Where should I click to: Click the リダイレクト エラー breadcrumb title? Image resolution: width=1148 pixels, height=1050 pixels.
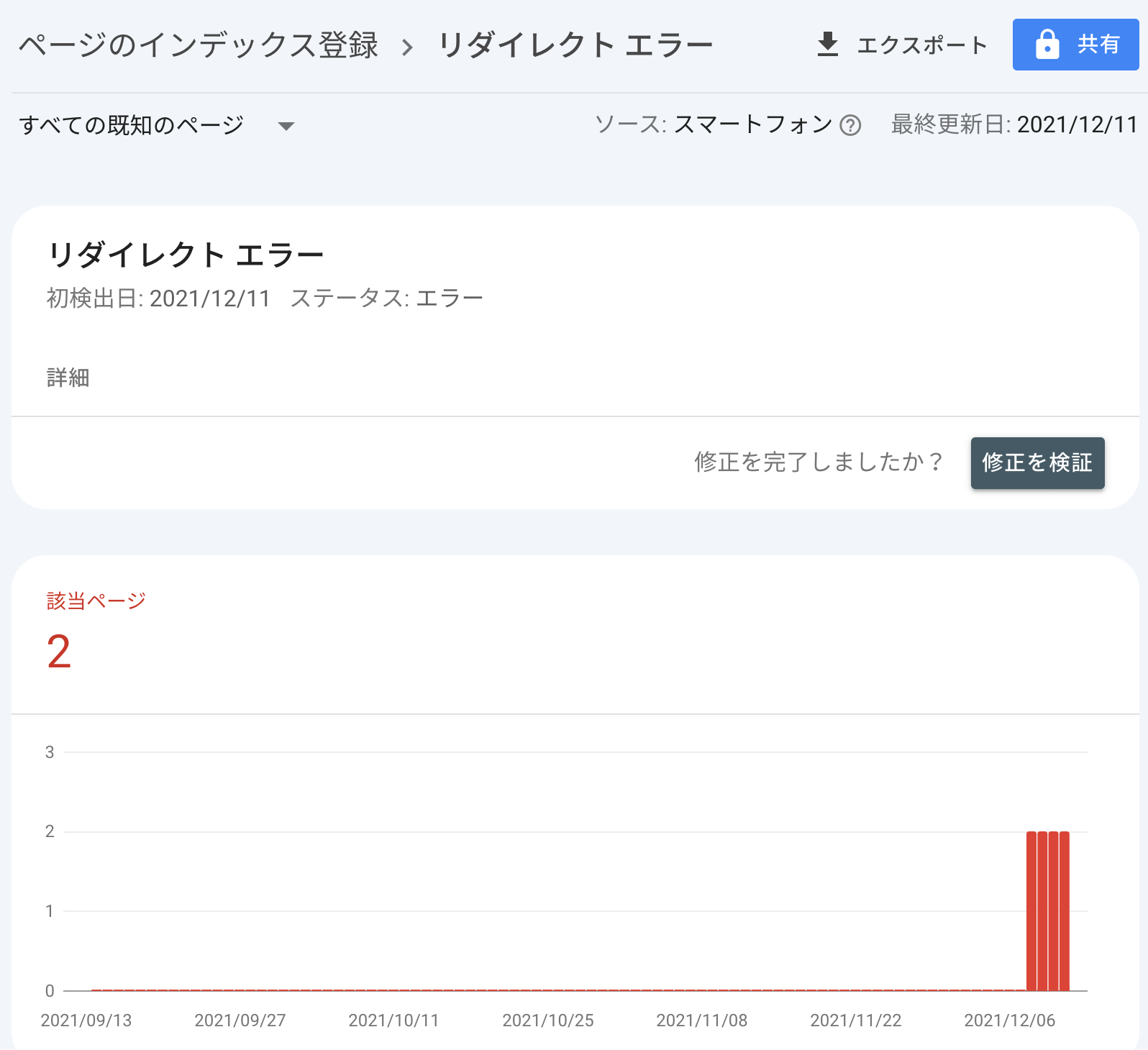click(575, 45)
